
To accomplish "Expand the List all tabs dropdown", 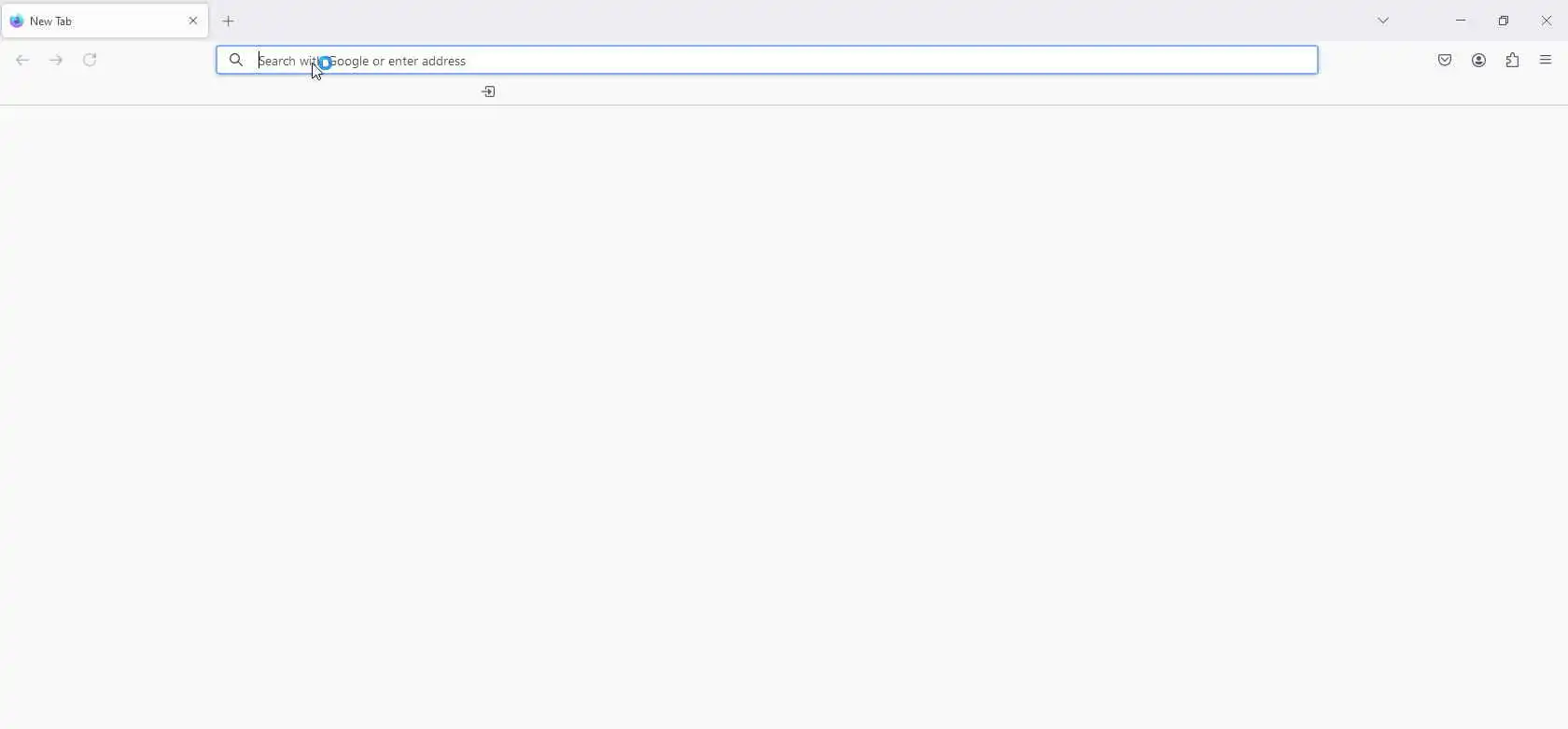I will click(x=1383, y=21).
